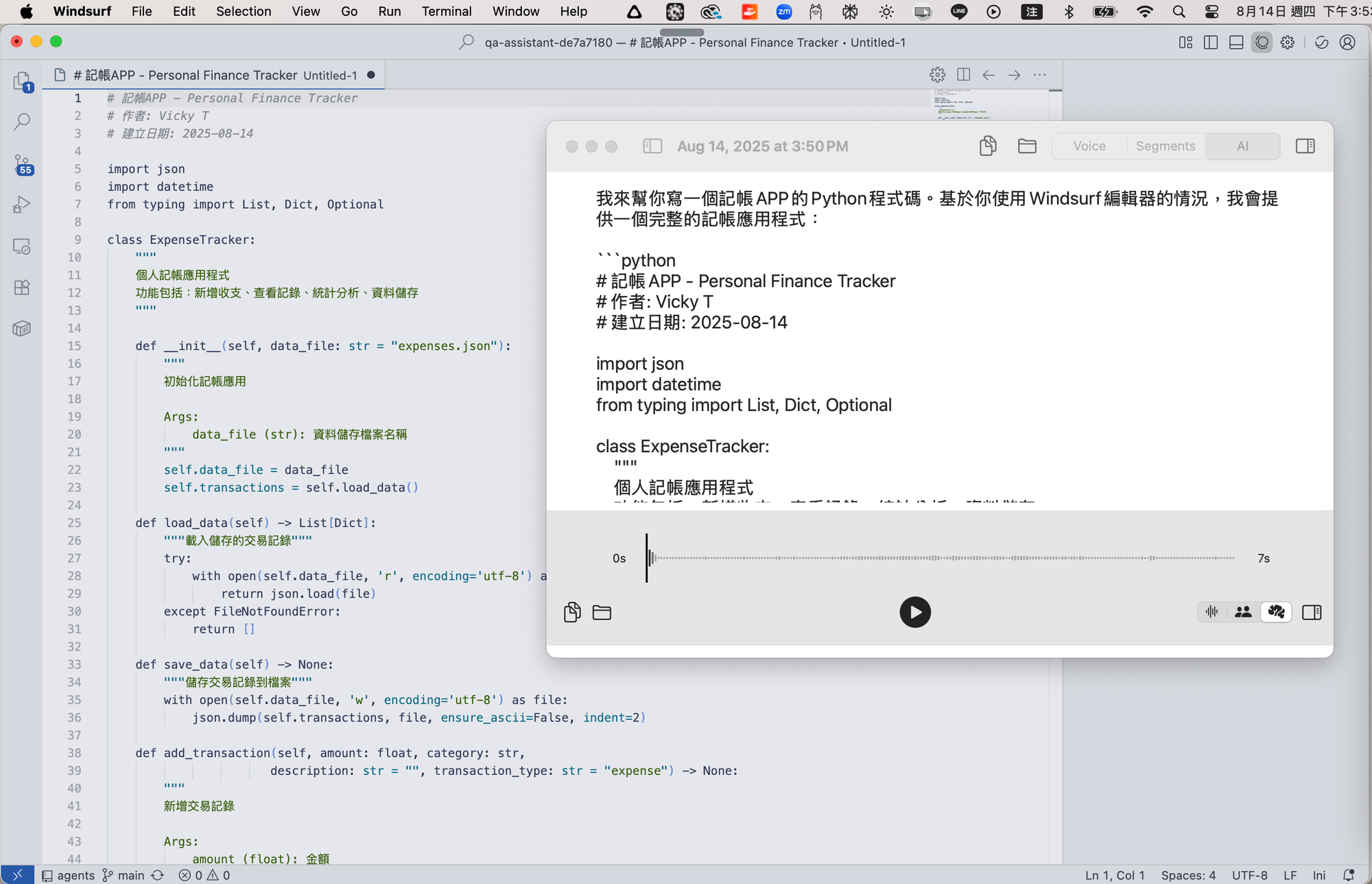
Task: Change language mode via Ini
Action: tap(1318, 875)
